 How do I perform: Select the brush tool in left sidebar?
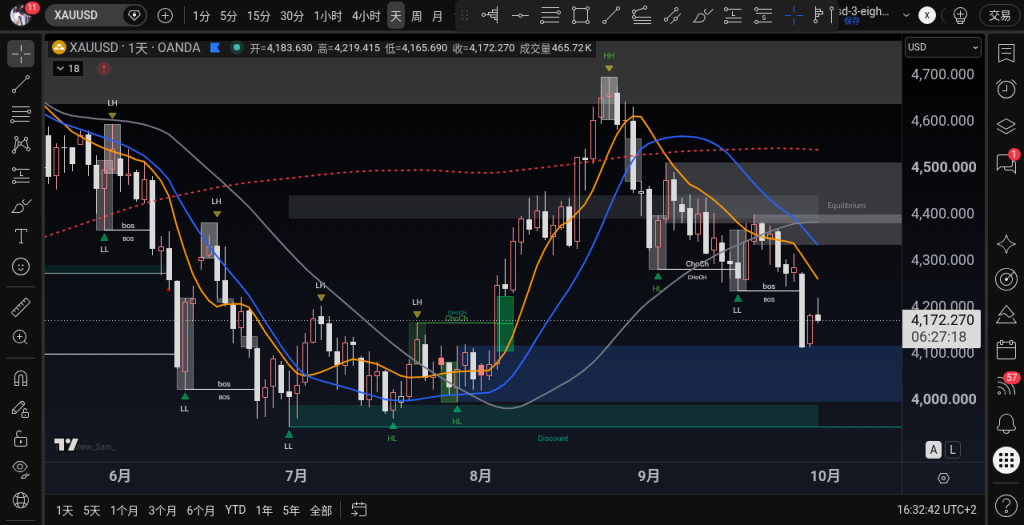(21, 206)
